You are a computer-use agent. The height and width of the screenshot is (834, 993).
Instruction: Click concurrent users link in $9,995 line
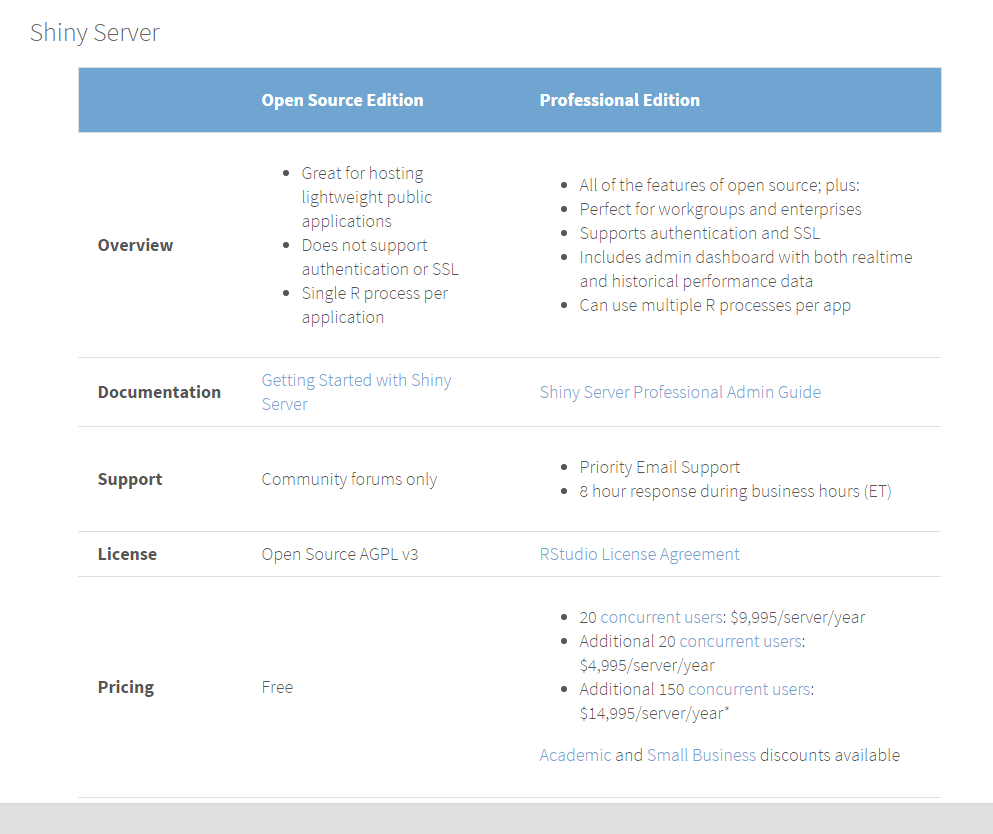coord(661,617)
